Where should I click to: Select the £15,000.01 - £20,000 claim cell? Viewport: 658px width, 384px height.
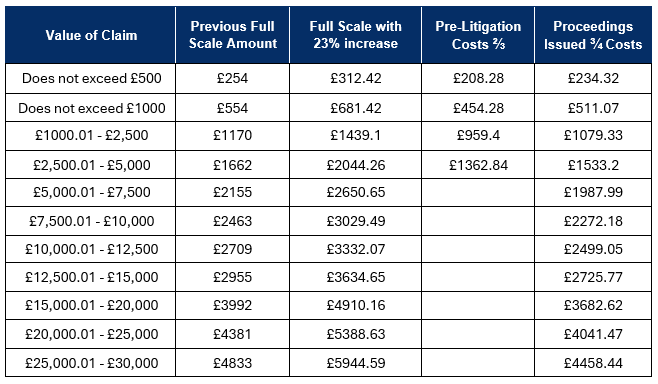pyautogui.click(x=91, y=305)
